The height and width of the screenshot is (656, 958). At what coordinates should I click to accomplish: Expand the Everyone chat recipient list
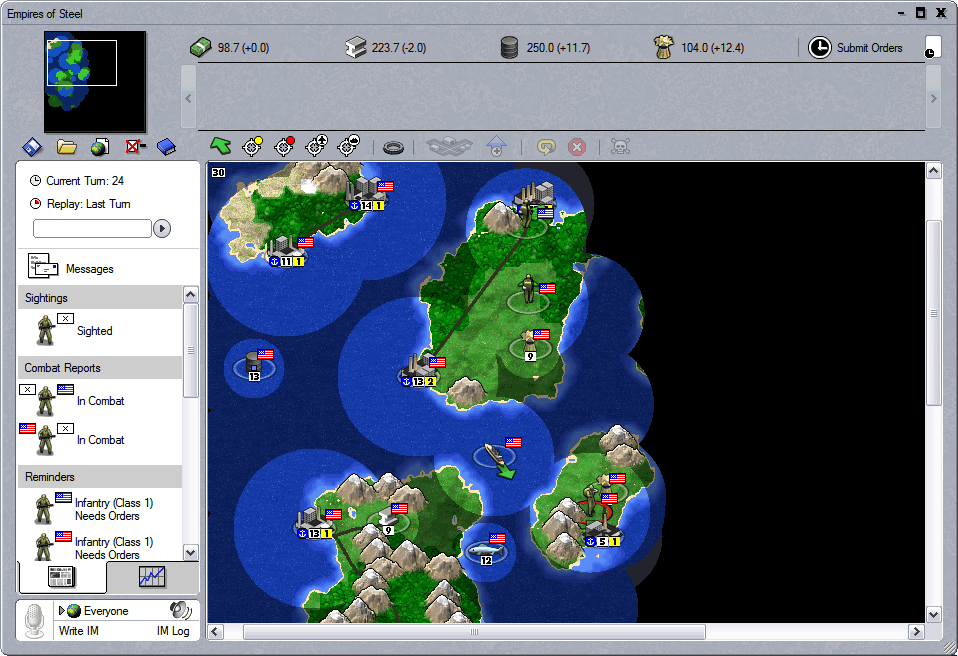pyautogui.click(x=62, y=611)
